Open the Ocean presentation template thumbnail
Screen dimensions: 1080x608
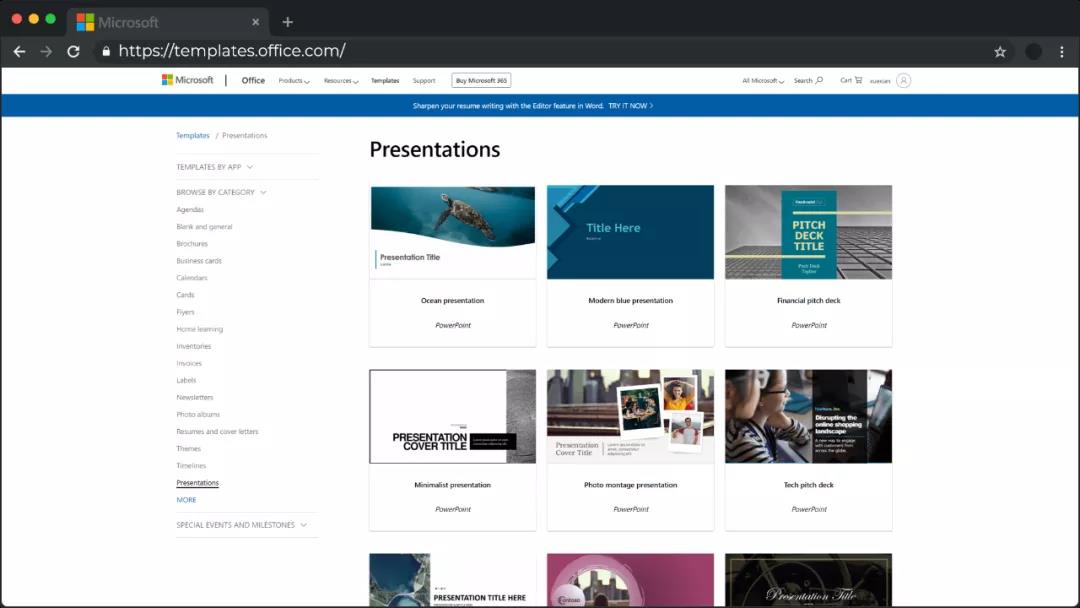tap(452, 232)
